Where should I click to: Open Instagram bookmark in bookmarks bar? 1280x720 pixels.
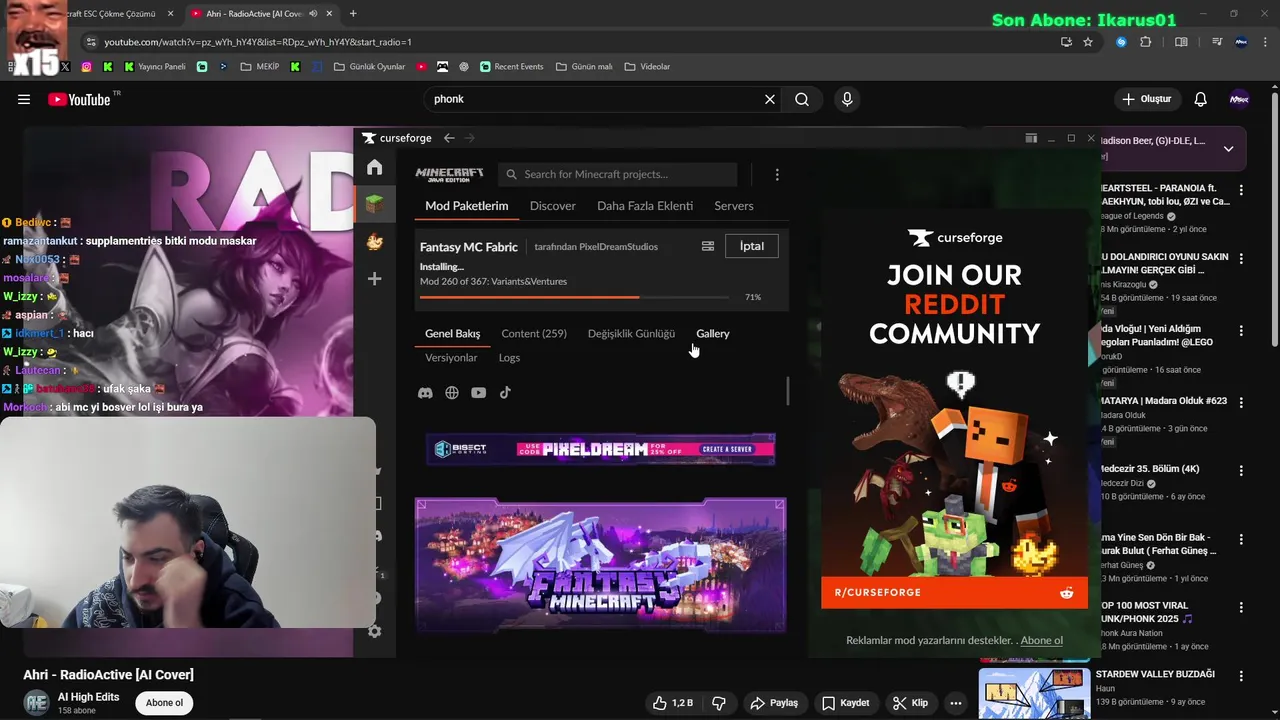point(87,67)
